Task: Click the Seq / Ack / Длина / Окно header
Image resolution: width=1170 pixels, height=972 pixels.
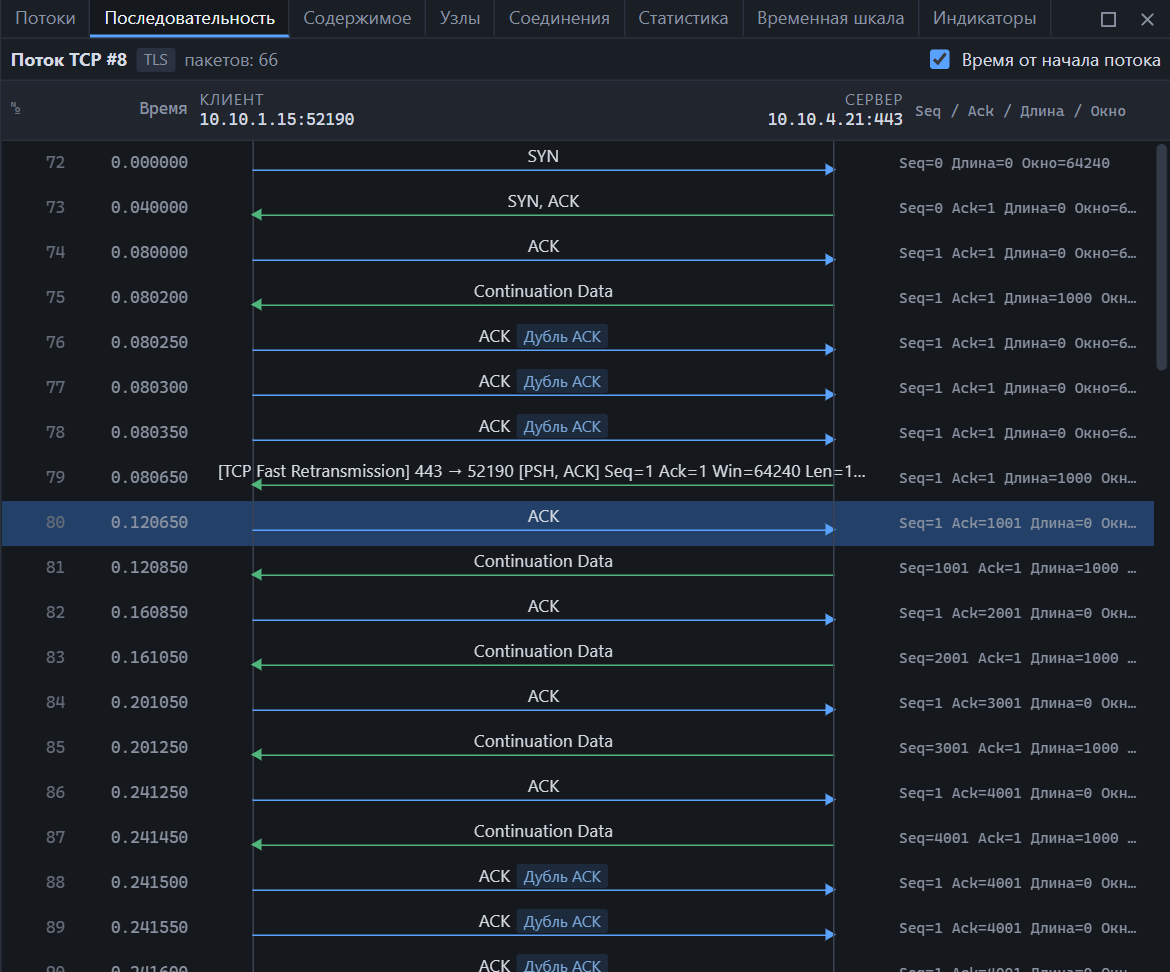Action: pos(1020,111)
